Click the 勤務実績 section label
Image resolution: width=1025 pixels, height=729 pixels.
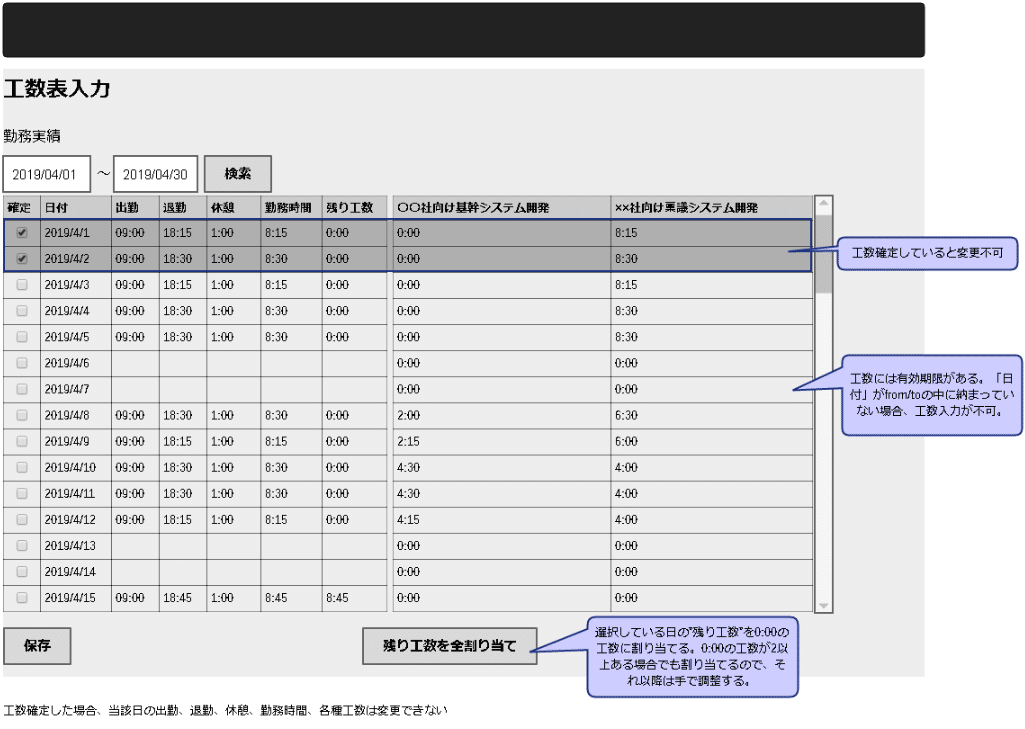click(32, 136)
